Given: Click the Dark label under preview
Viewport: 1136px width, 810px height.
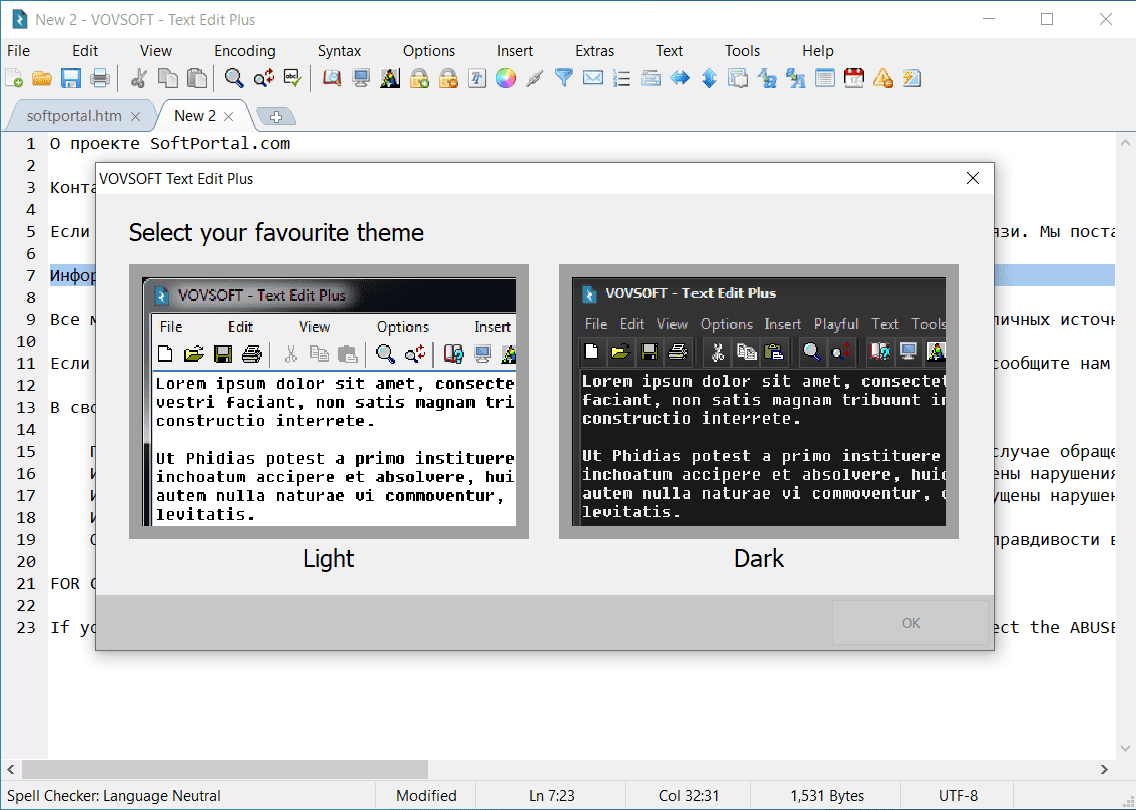Looking at the screenshot, I should coord(759,559).
